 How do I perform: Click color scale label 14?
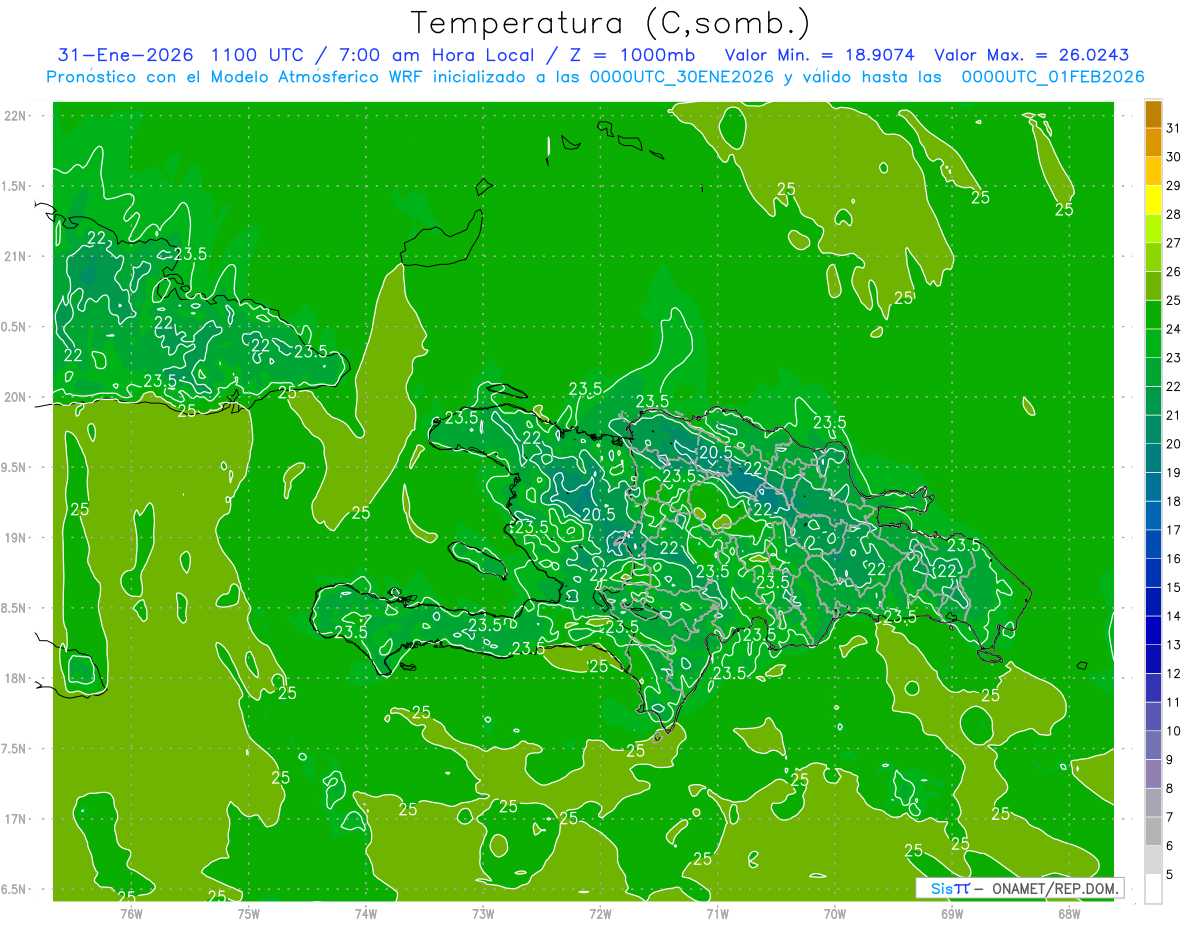point(1174,616)
